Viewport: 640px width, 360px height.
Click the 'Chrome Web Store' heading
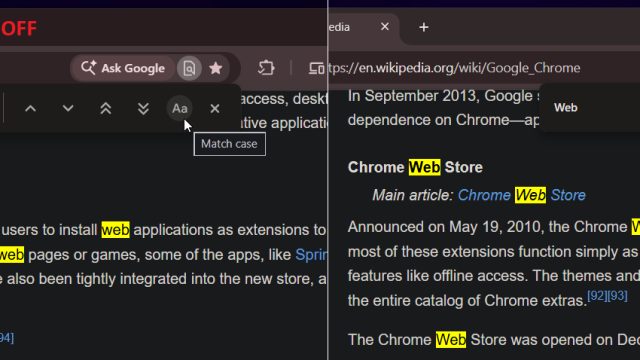tap(415, 167)
